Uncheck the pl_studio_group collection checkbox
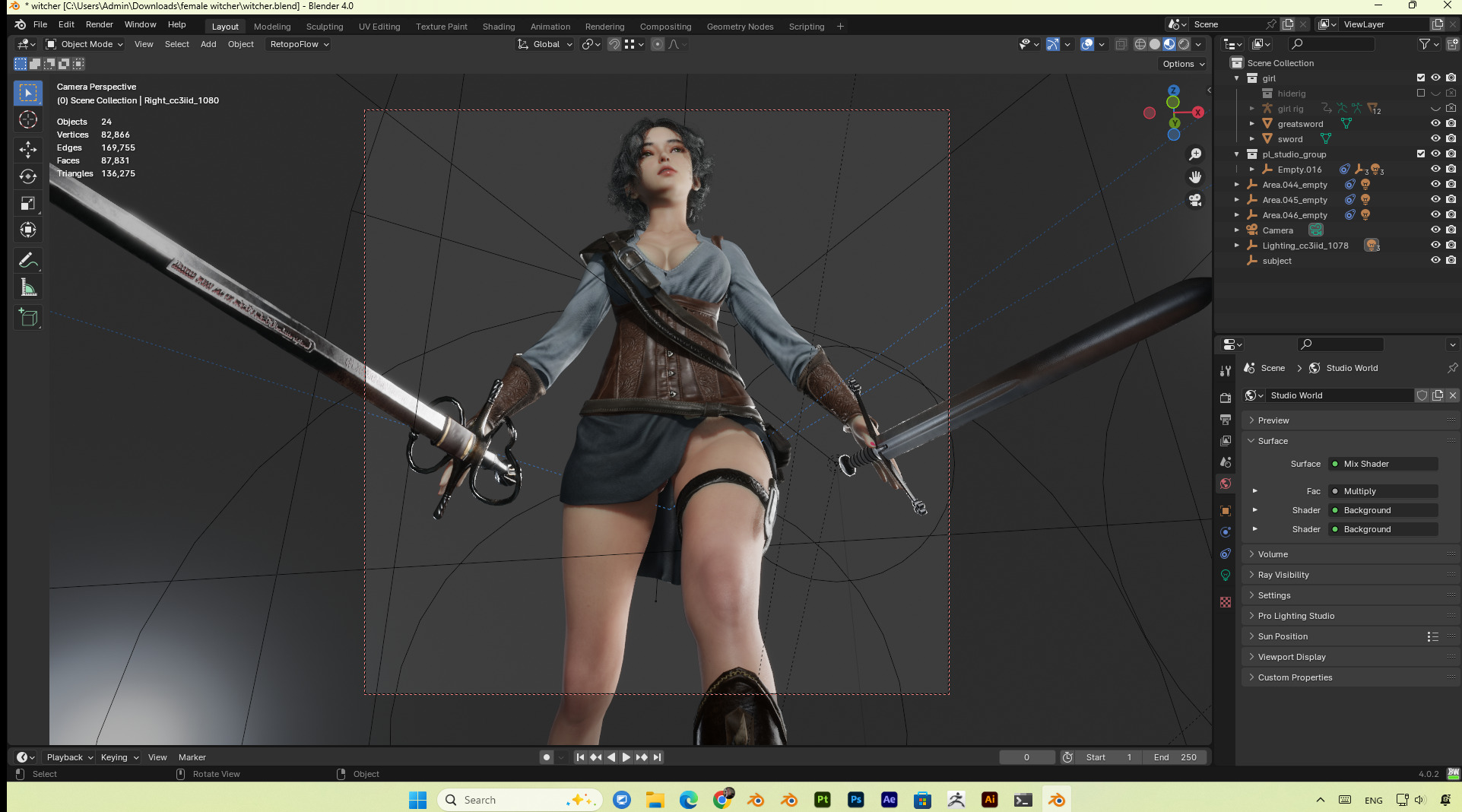 coord(1421,154)
